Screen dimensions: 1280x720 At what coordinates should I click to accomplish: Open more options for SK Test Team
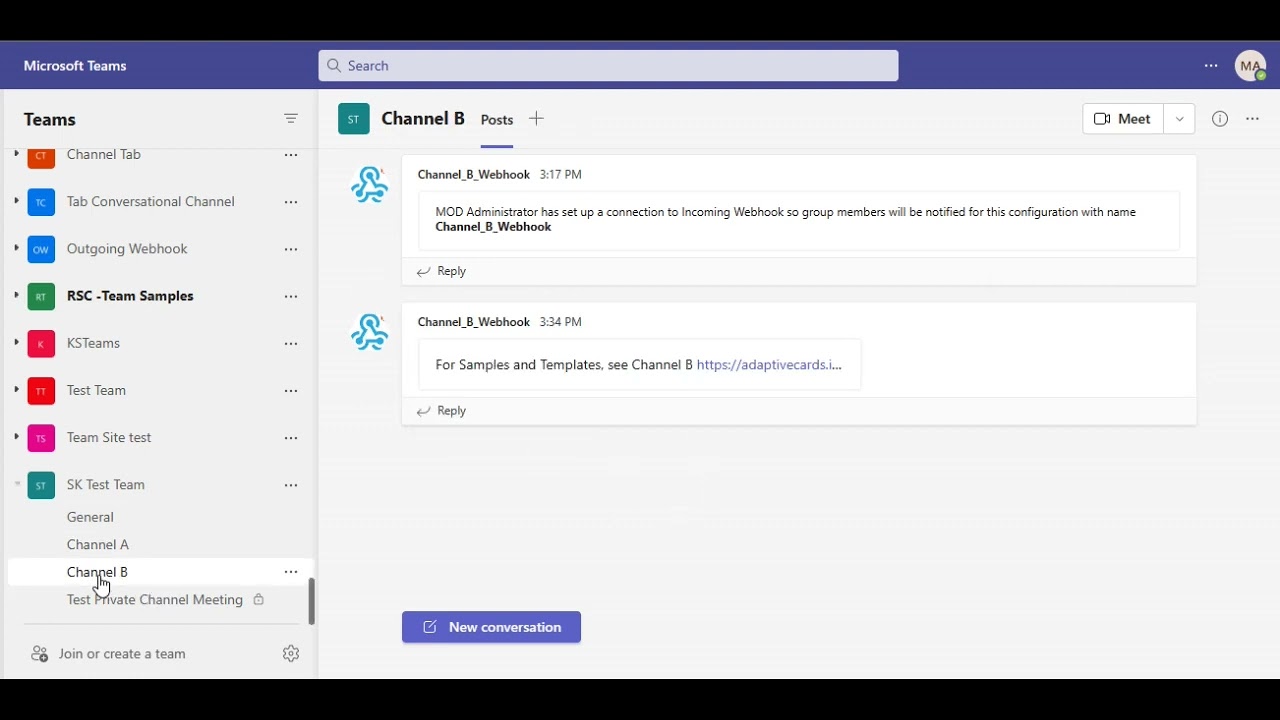pos(291,485)
